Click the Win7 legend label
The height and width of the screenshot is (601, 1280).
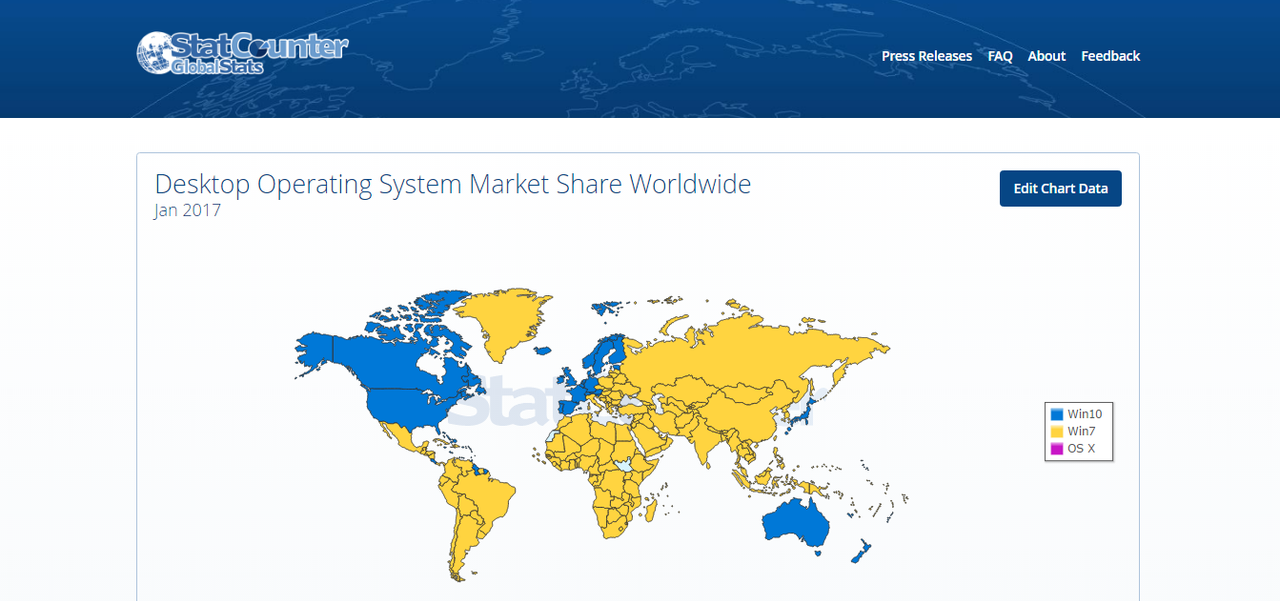pyautogui.click(x=1081, y=431)
